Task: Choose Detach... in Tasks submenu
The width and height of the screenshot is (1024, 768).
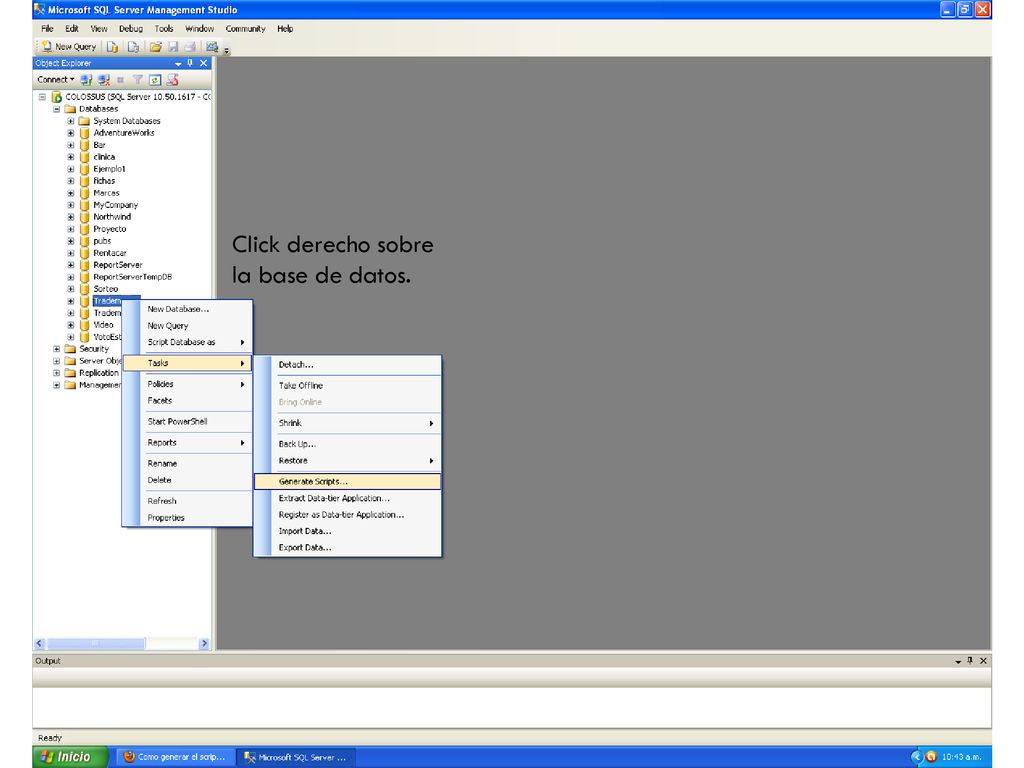Action: tap(347, 365)
